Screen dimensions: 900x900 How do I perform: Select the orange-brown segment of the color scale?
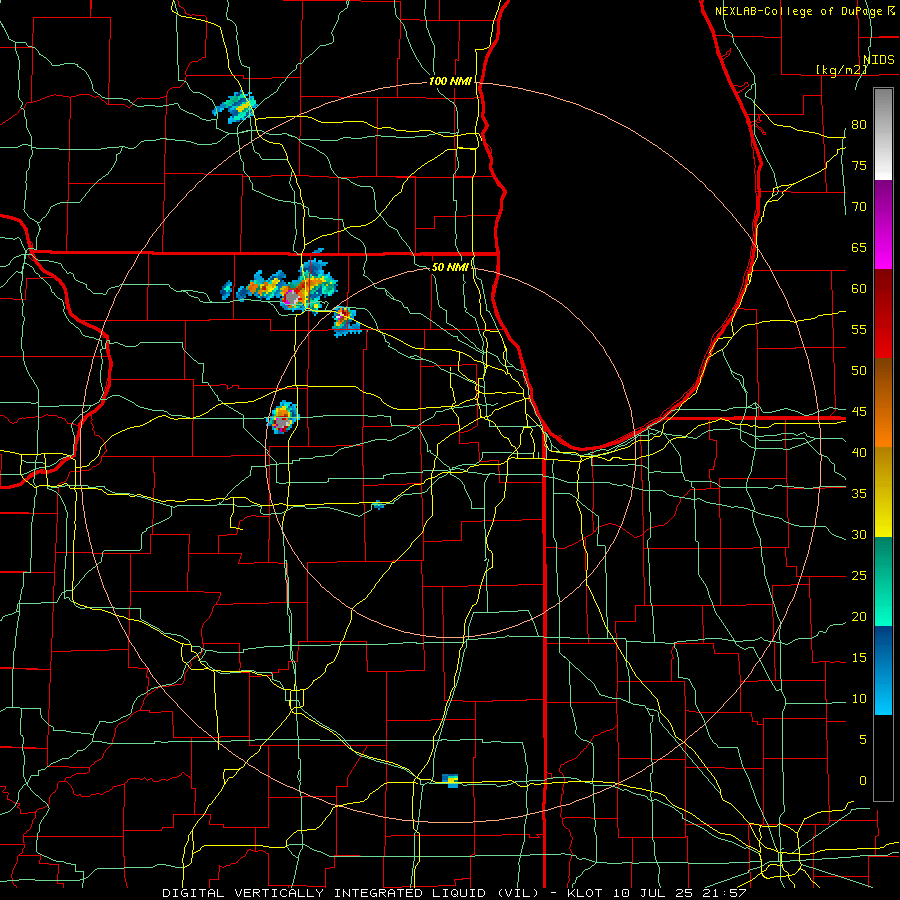[x=883, y=403]
